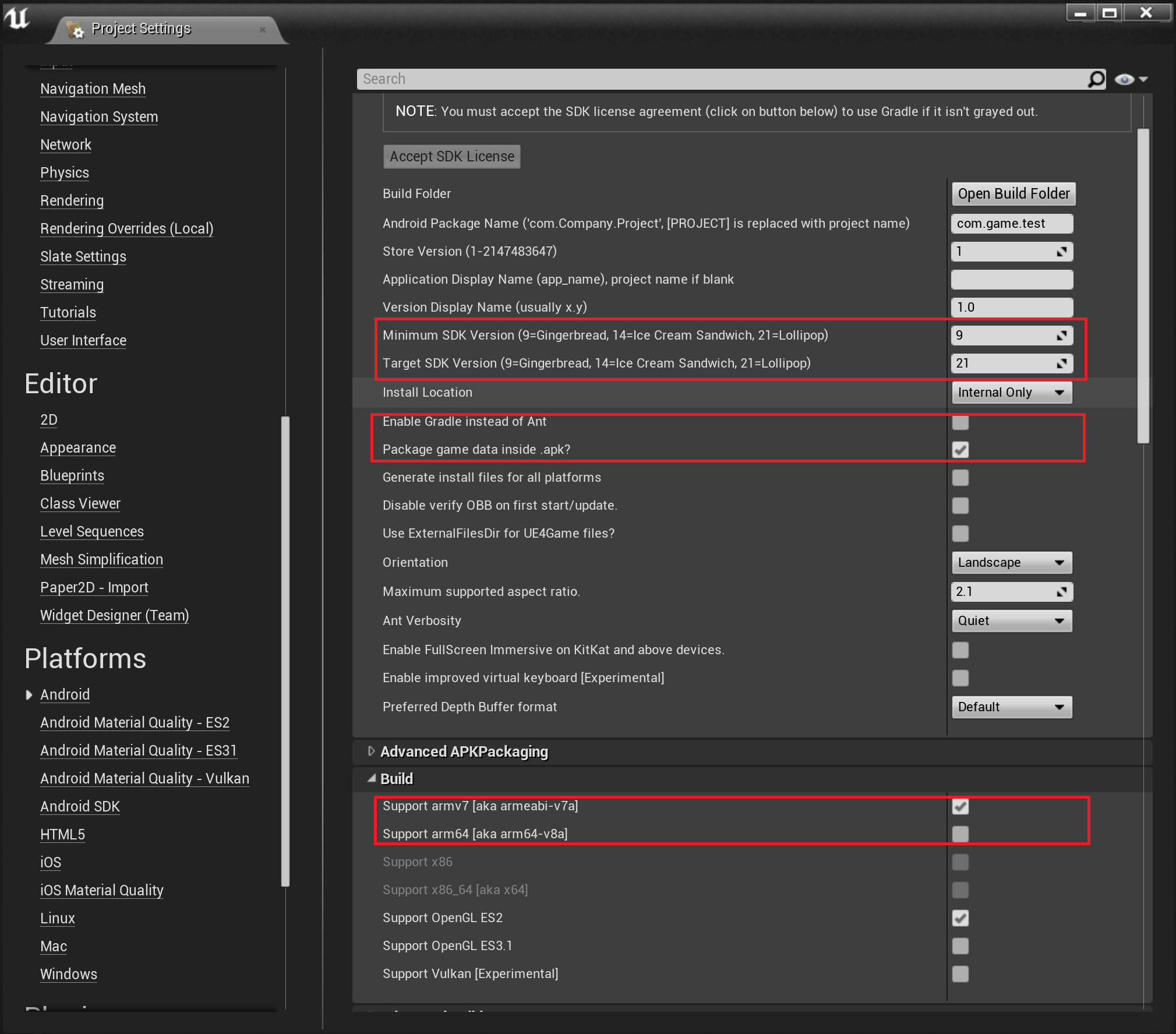1176x1034 pixels.
Task: Enable Support arm64 checkbox
Action: (960, 834)
